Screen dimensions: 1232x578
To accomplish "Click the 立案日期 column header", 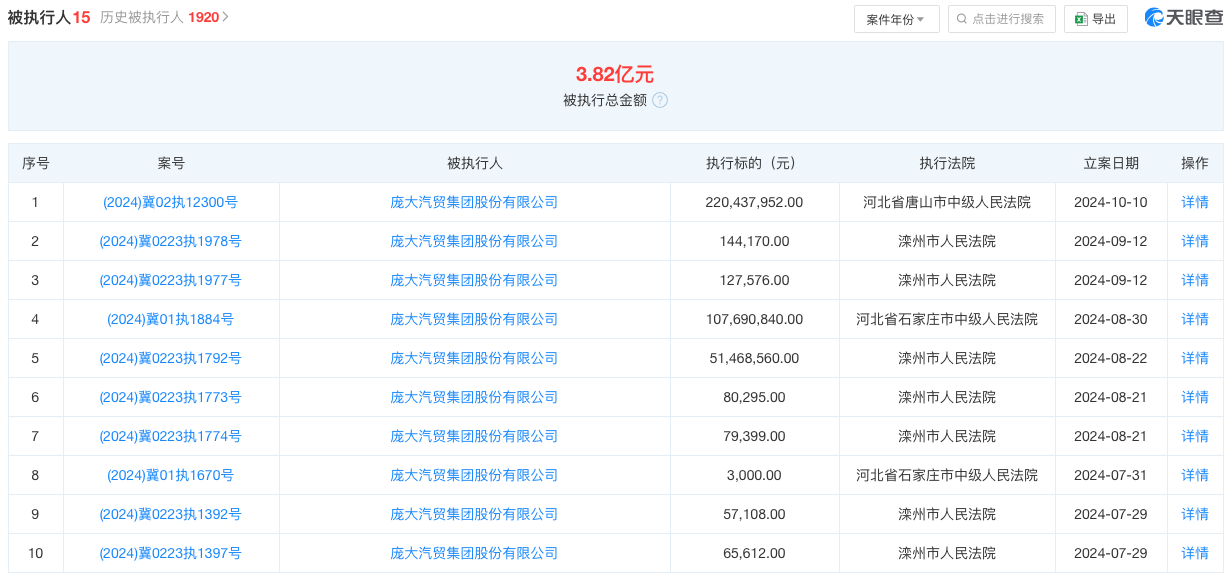I will [1111, 163].
